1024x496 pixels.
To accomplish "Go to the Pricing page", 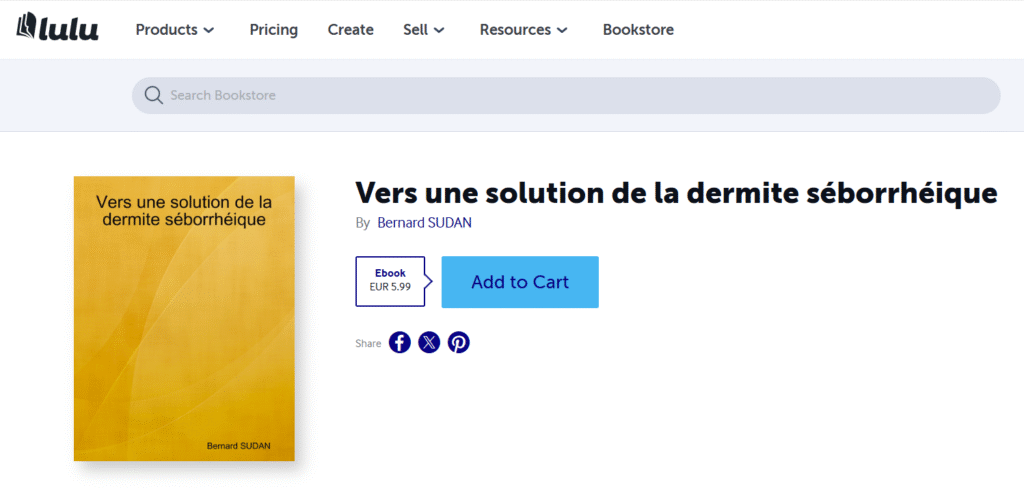I will [x=274, y=30].
